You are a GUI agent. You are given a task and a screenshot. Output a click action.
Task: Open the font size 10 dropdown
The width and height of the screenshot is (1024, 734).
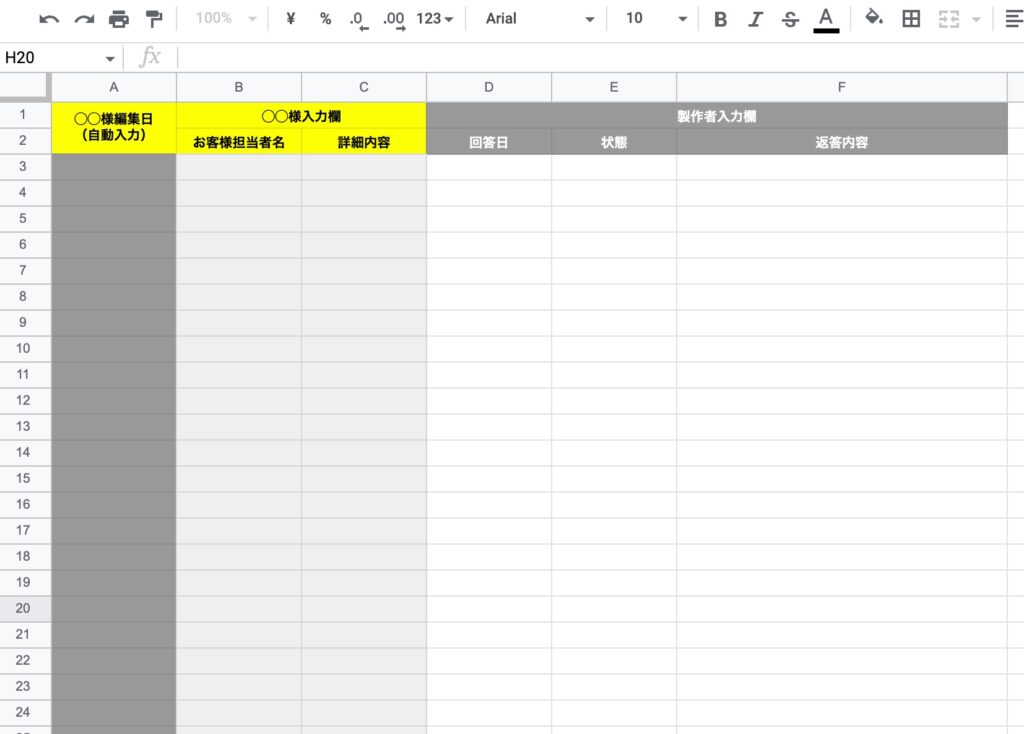tap(655, 18)
